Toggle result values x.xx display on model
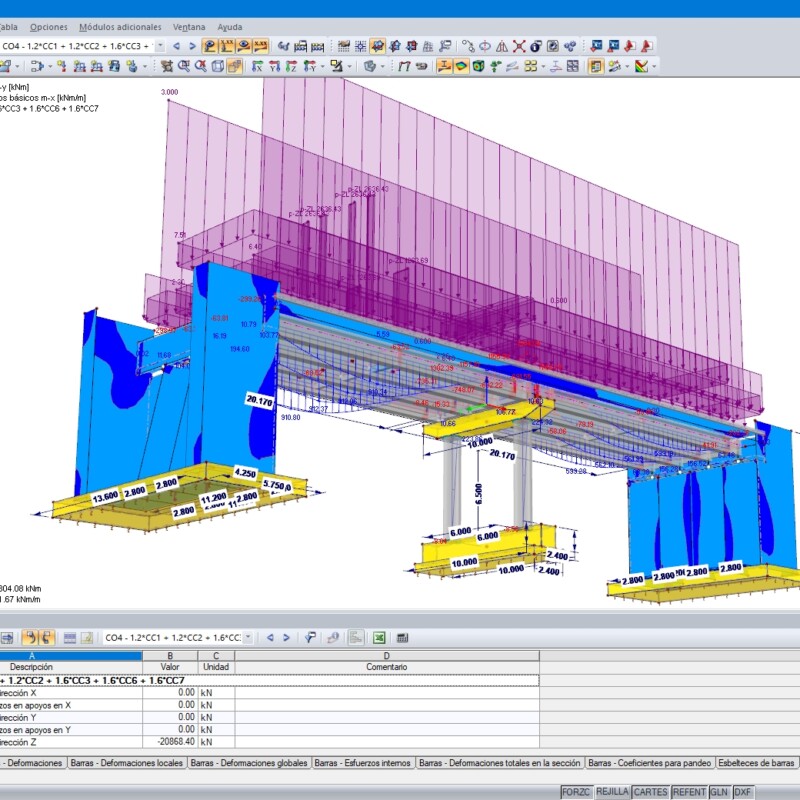The width and height of the screenshot is (800, 800). [227, 46]
